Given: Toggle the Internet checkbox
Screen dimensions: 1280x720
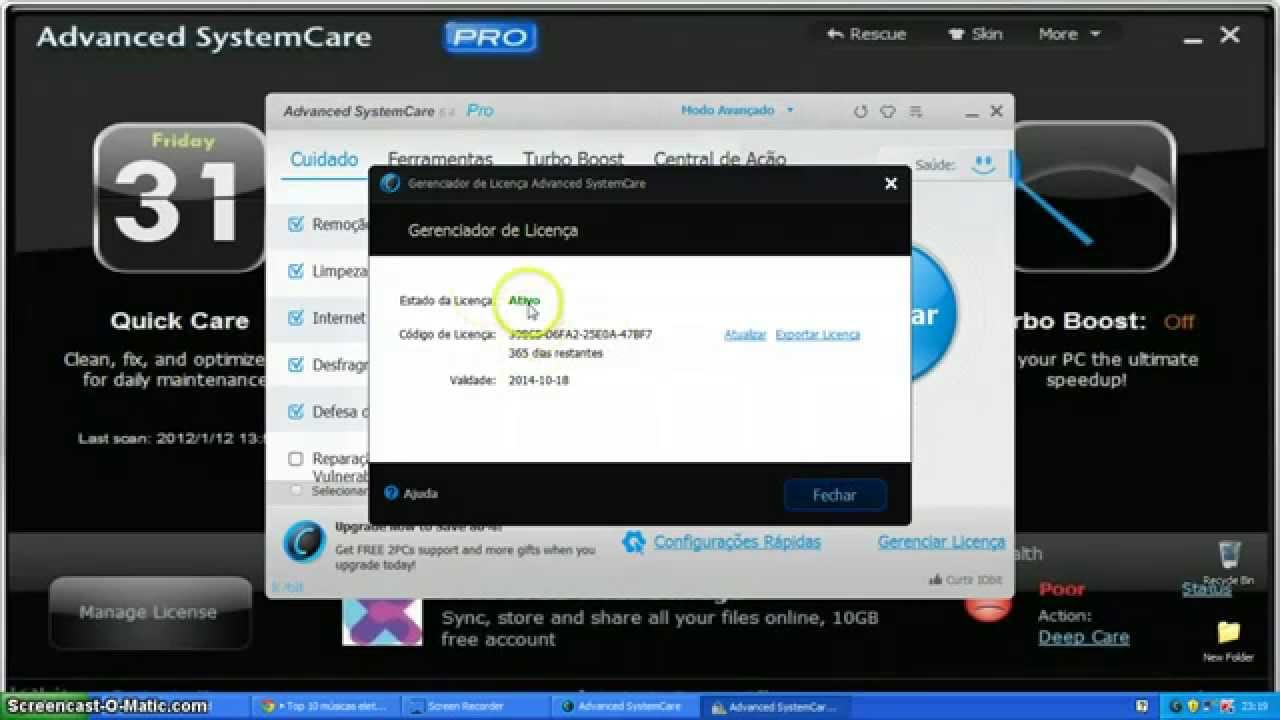Looking at the screenshot, I should [296, 318].
